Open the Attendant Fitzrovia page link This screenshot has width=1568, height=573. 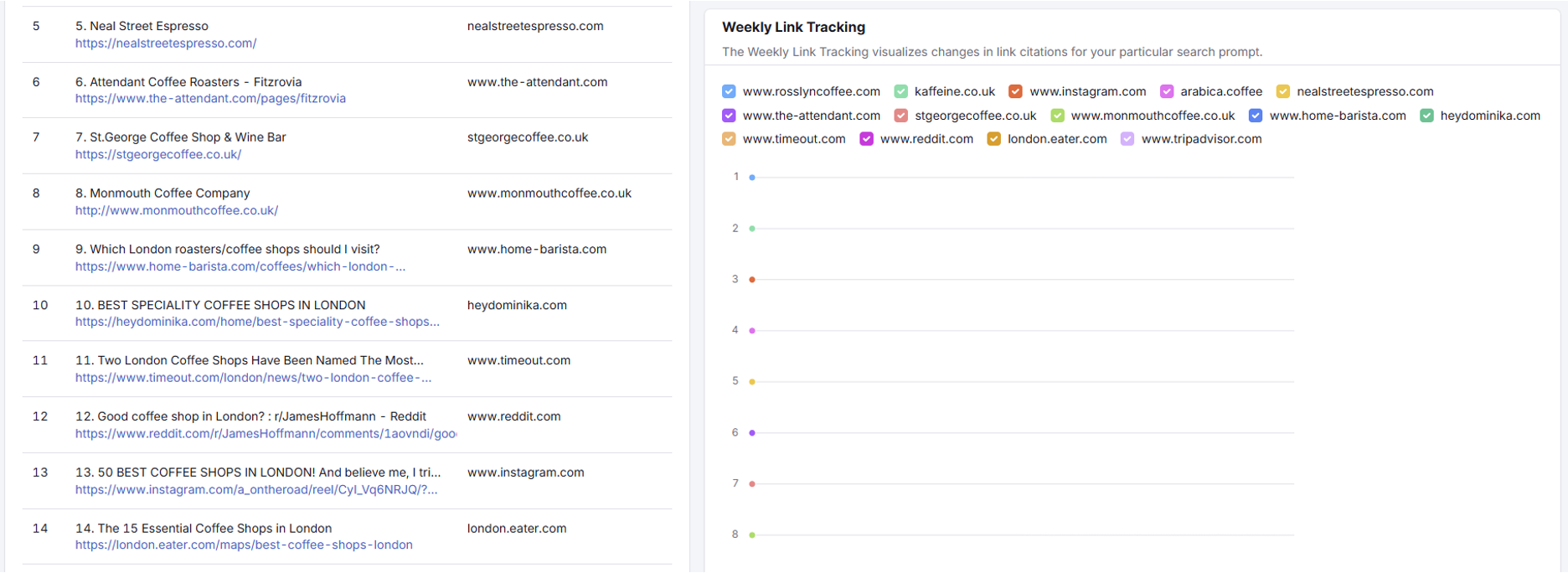(210, 99)
